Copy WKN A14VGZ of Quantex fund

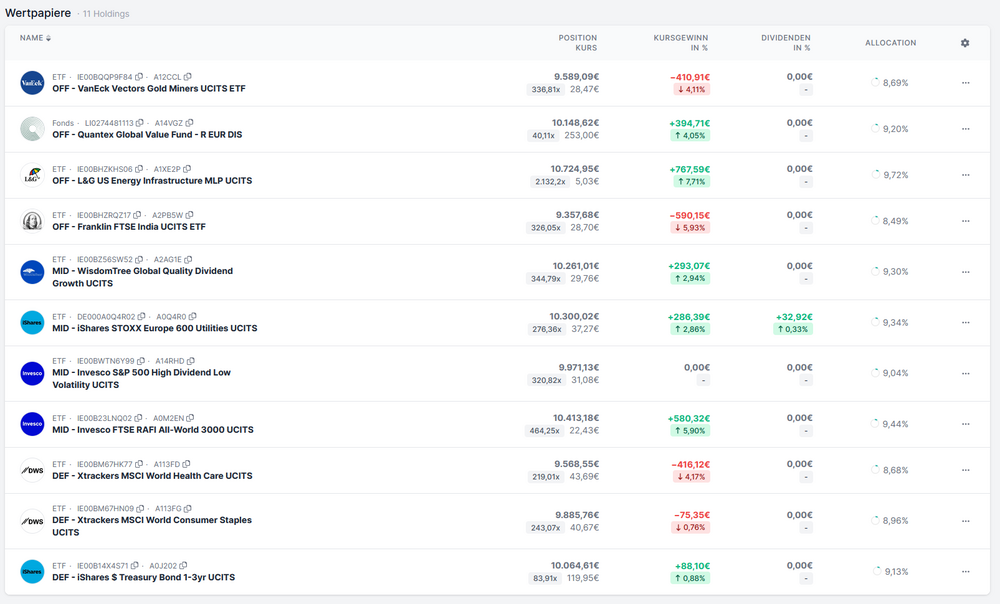click(189, 122)
